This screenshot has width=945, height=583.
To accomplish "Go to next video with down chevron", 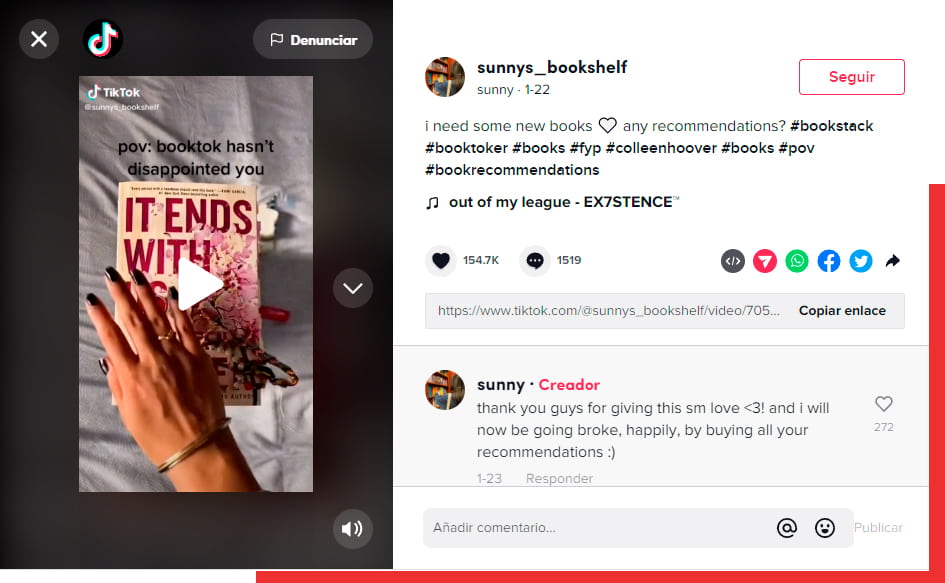I will (x=353, y=288).
